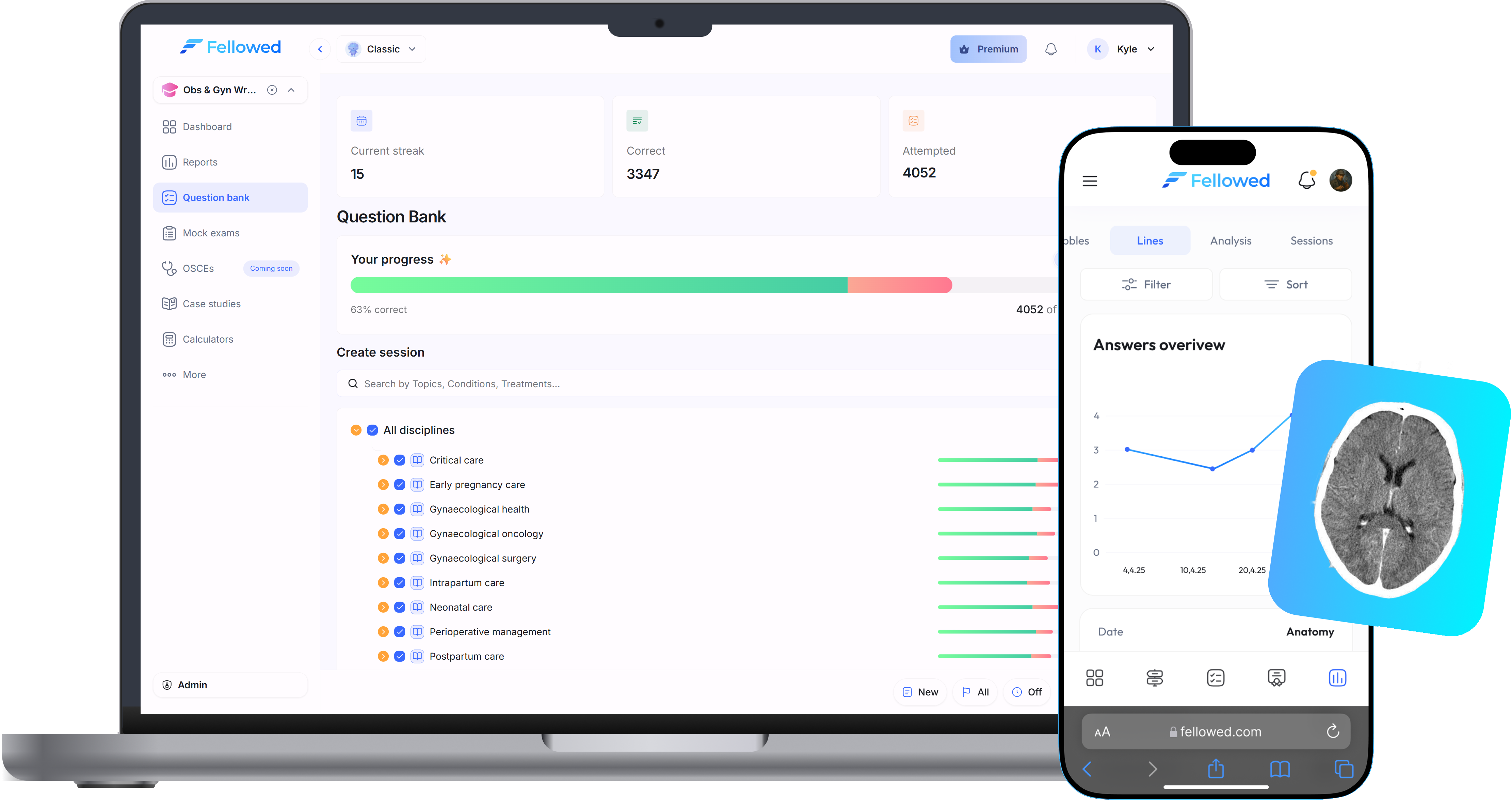Image resolution: width=1512 pixels, height=800 pixels.
Task: Uncheck the All disciplines checkbox
Action: (372, 430)
